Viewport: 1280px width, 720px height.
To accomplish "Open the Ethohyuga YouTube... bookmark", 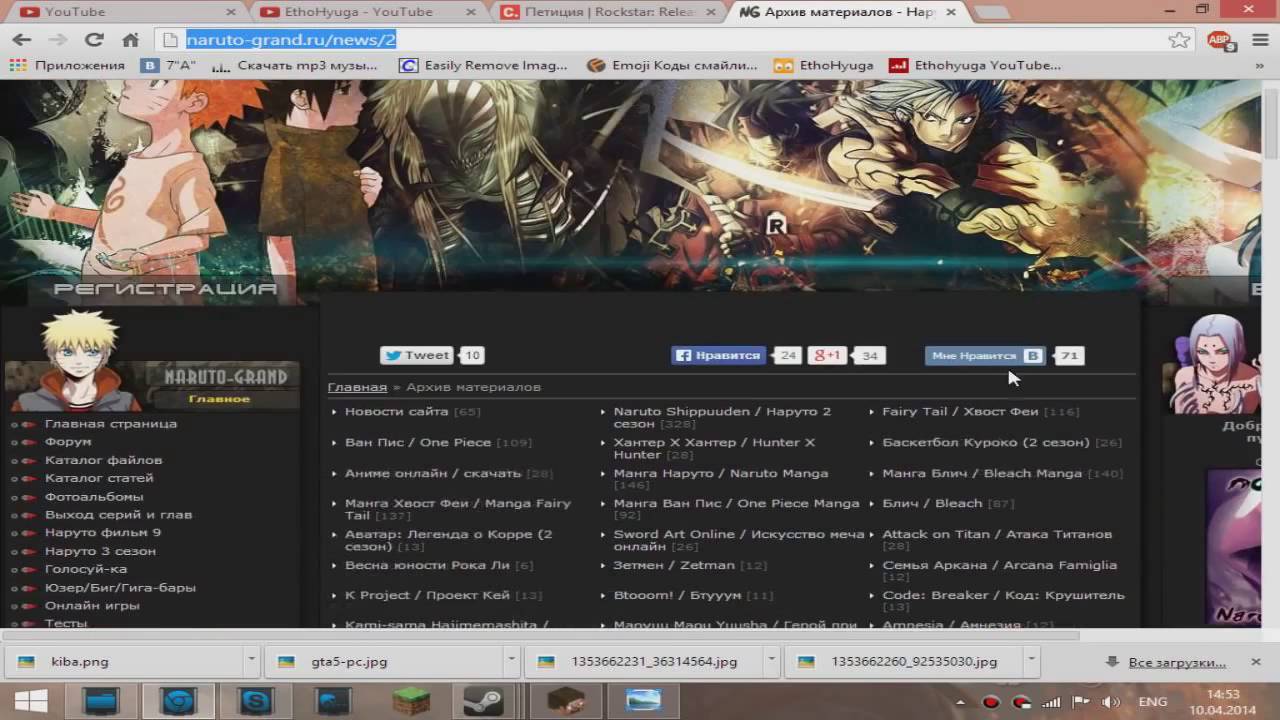I will [x=976, y=65].
